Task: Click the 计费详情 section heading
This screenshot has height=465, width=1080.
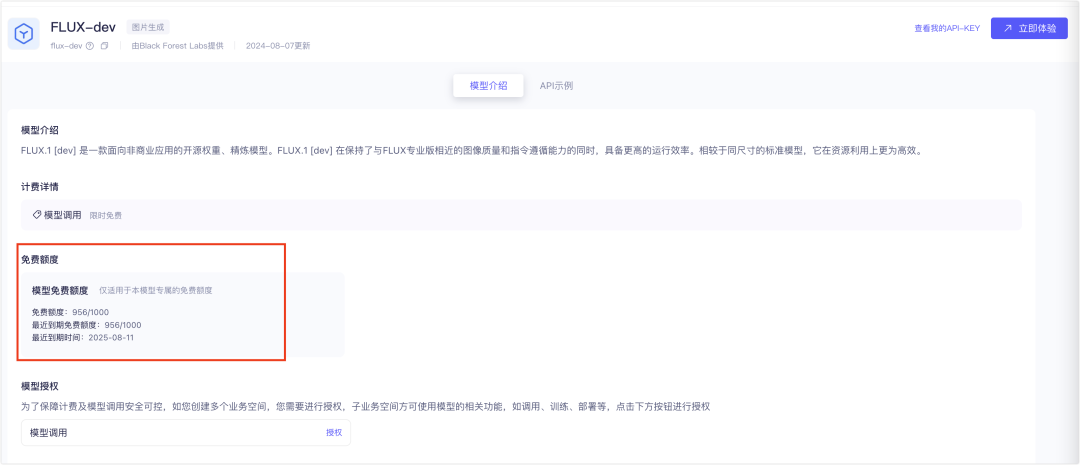Action: (40, 187)
